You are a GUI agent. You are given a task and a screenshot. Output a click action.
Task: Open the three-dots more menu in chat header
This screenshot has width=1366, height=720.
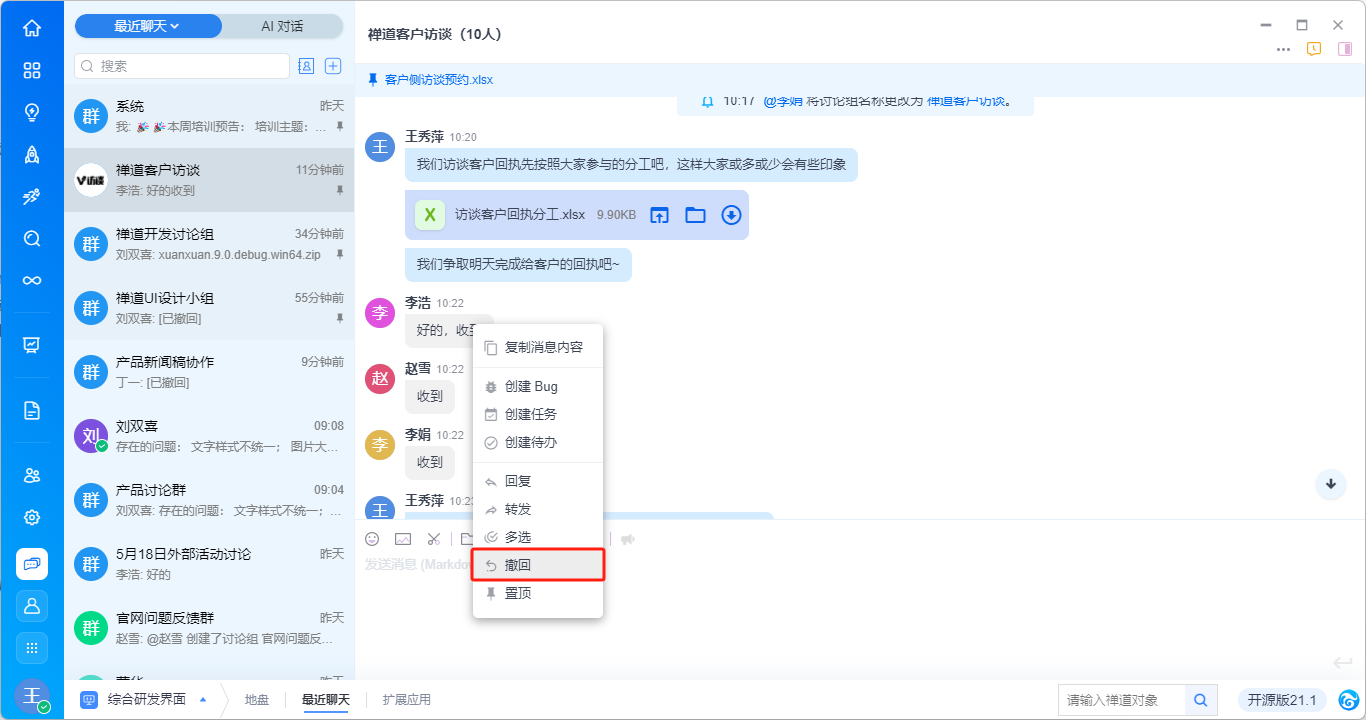click(x=1283, y=49)
